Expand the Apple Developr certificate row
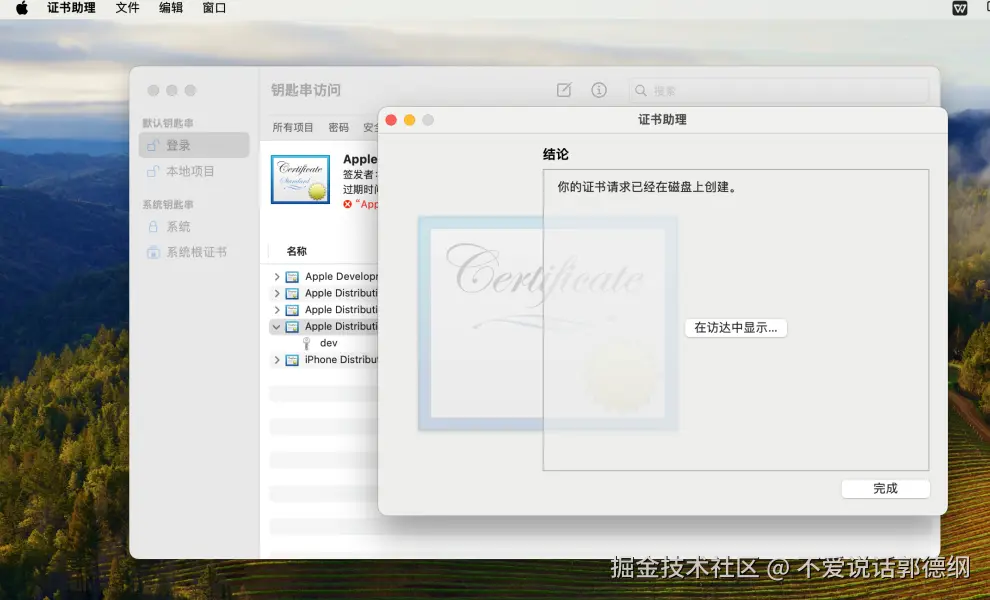This screenshot has width=990, height=600. click(x=277, y=277)
